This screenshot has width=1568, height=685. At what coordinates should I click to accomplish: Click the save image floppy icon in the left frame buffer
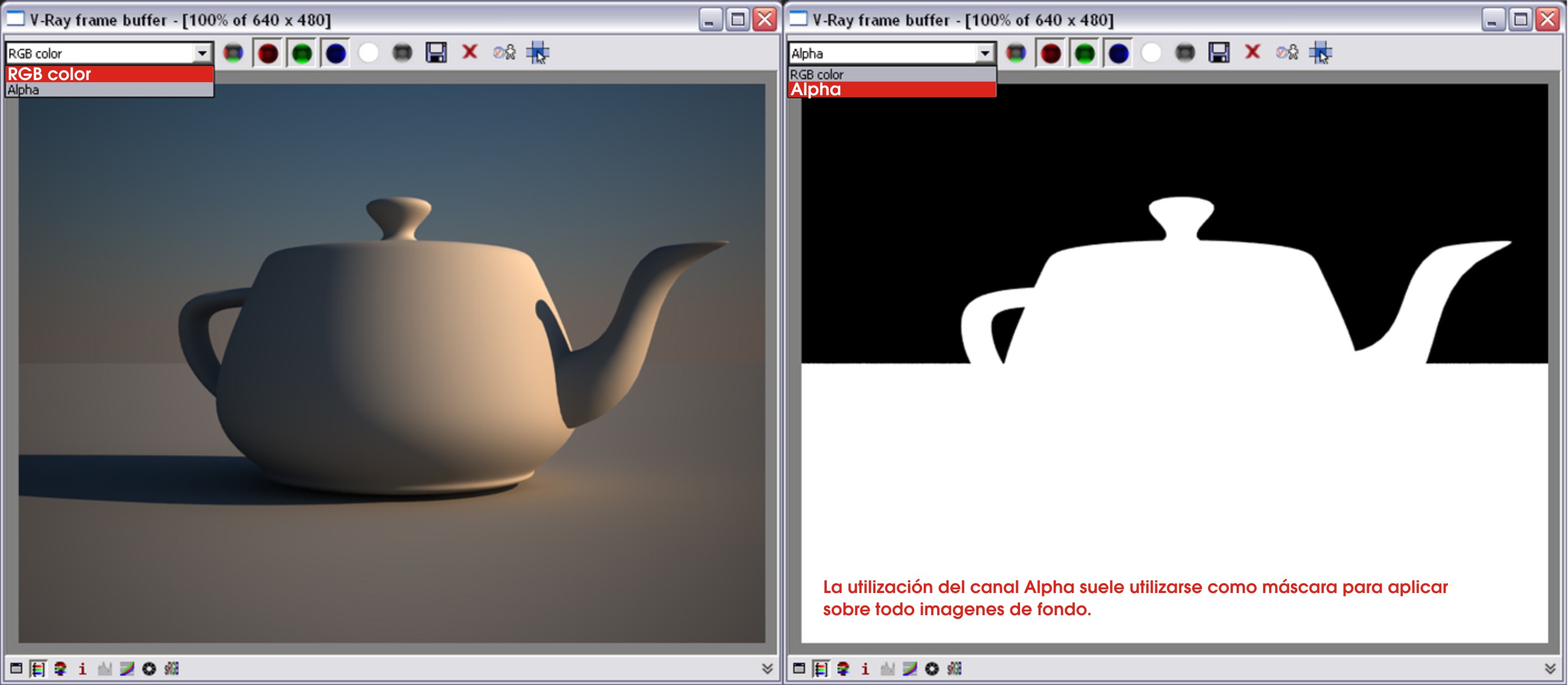tap(436, 53)
